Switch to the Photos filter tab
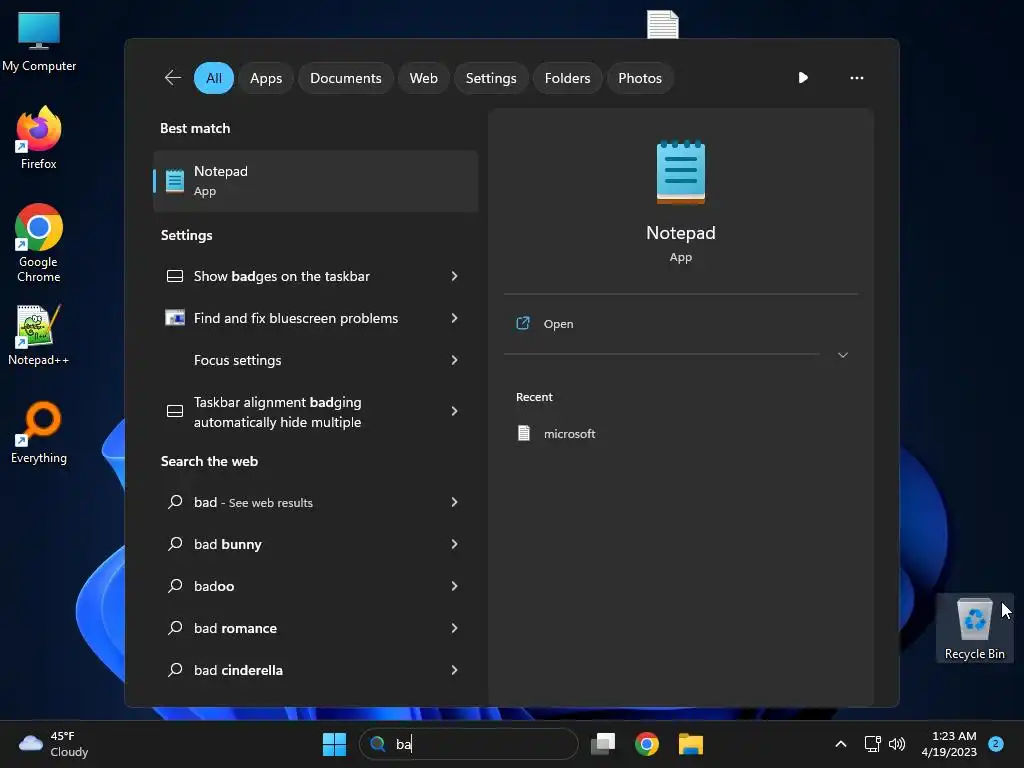Image resolution: width=1024 pixels, height=768 pixels. coord(639,78)
